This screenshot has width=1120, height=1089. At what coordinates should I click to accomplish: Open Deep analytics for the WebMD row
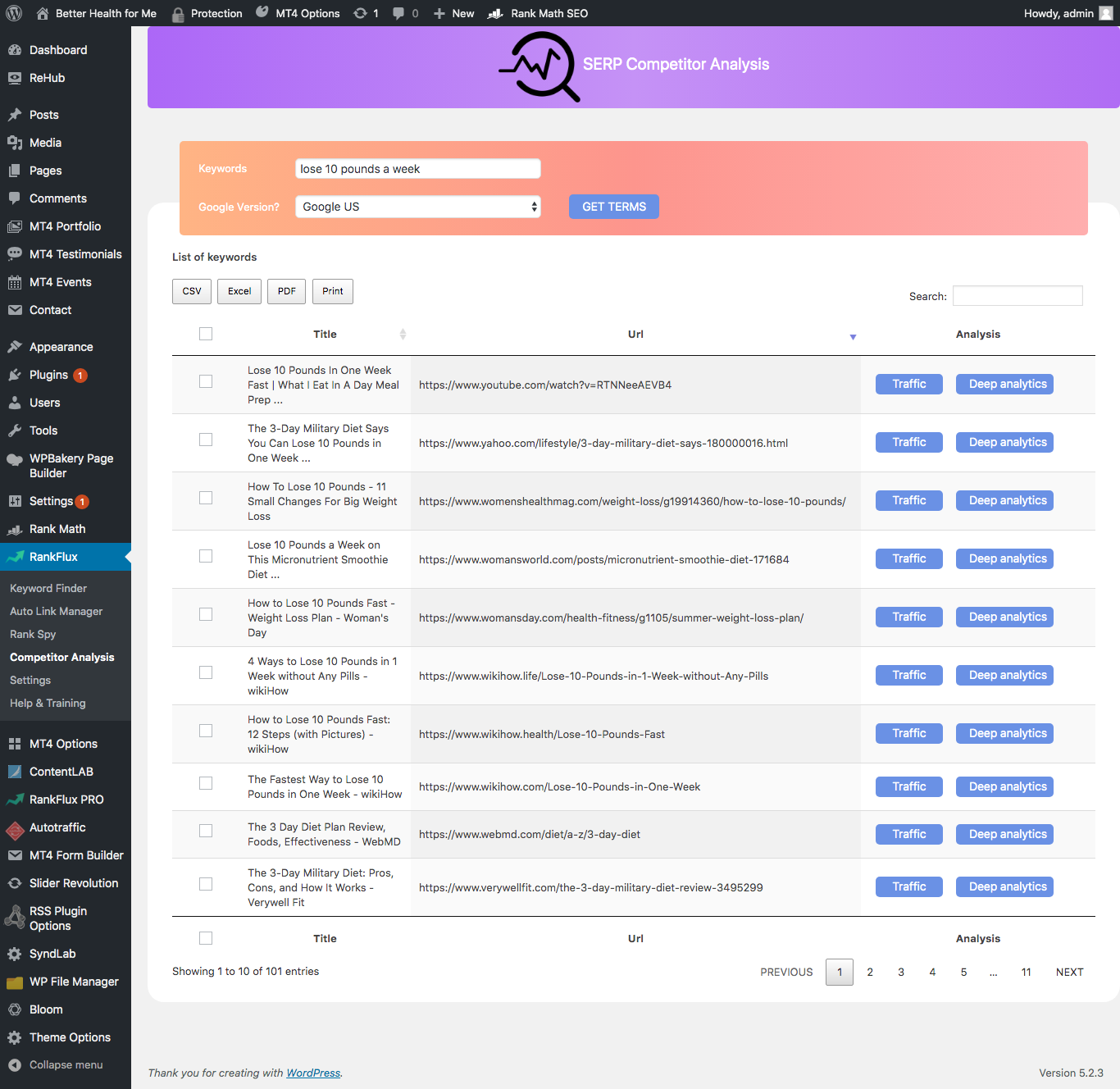click(x=1004, y=834)
